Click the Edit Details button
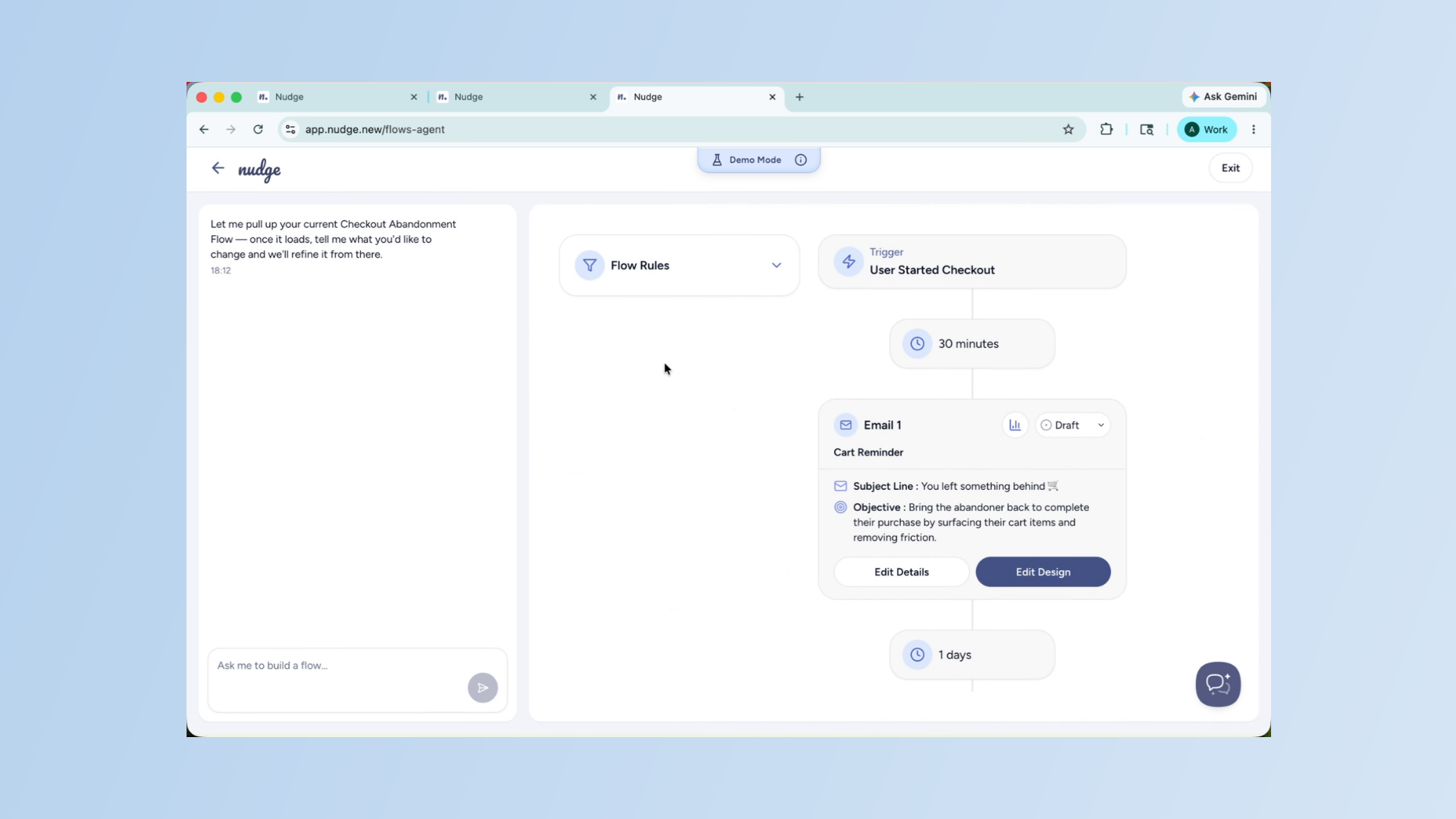Viewport: 1456px width, 819px height. click(x=901, y=572)
